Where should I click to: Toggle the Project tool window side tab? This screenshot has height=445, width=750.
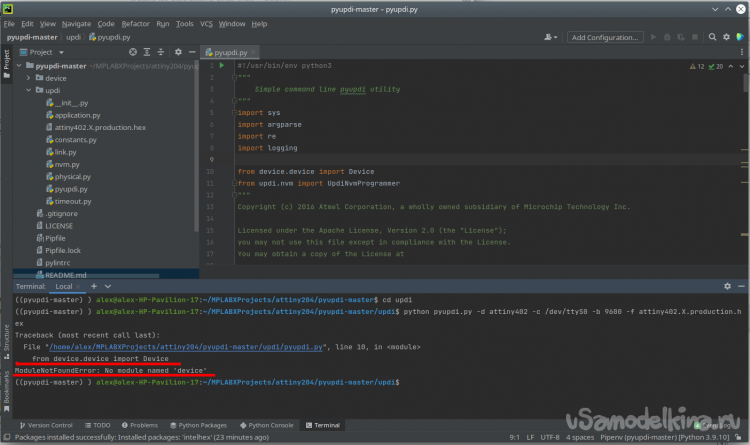click(x=5, y=59)
